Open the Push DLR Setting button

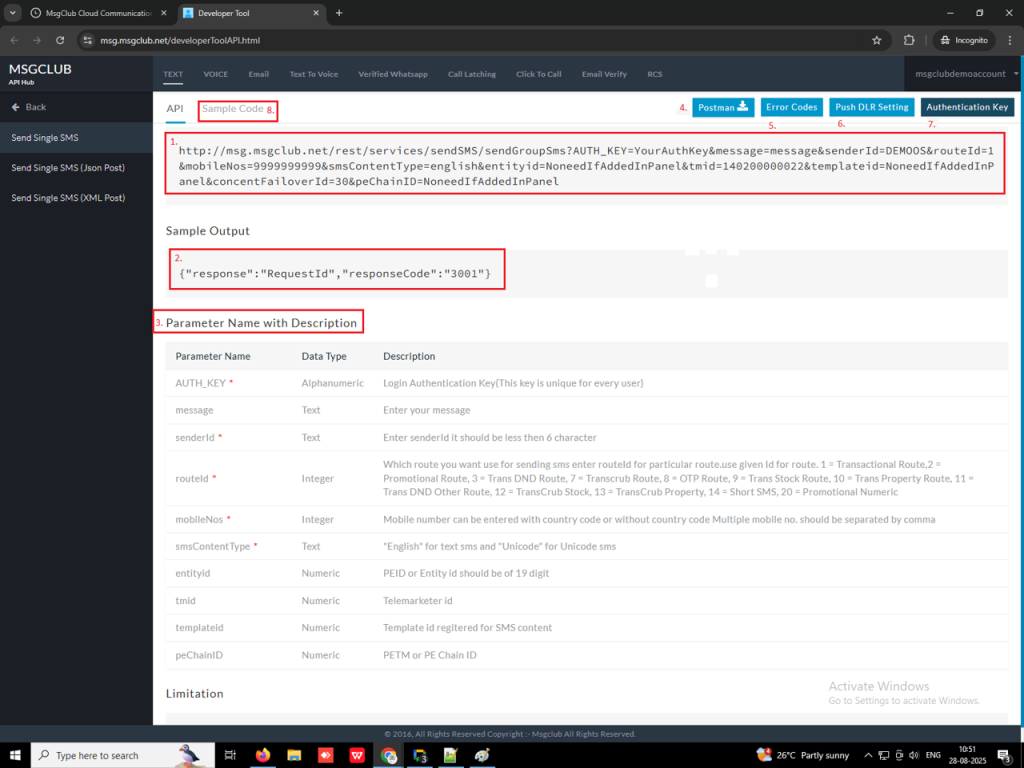[872, 107]
